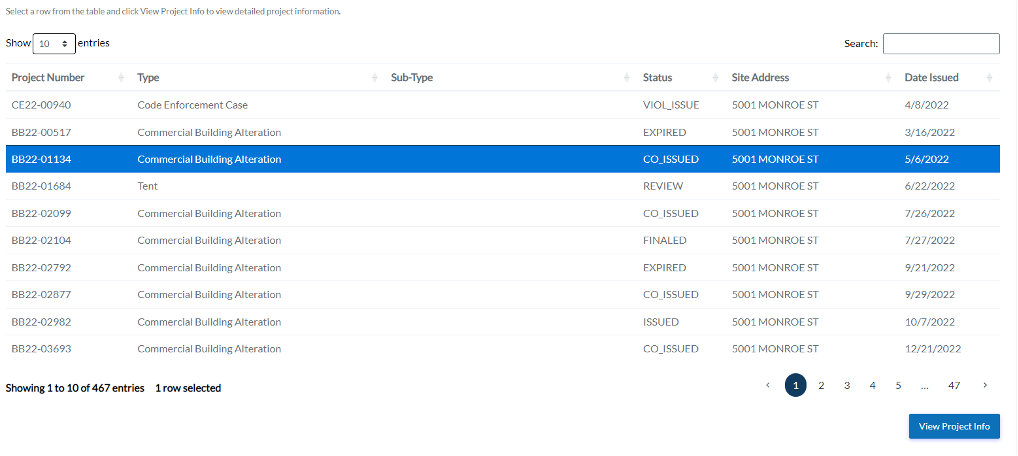Select the Tent project row BB22-01684

[x=41, y=186]
